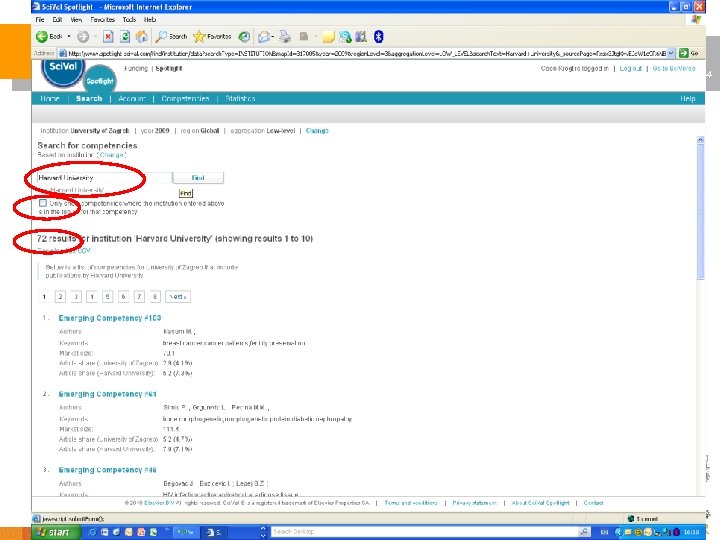Open the Edit menu
This screenshot has width=720, height=540.
pos(57,19)
